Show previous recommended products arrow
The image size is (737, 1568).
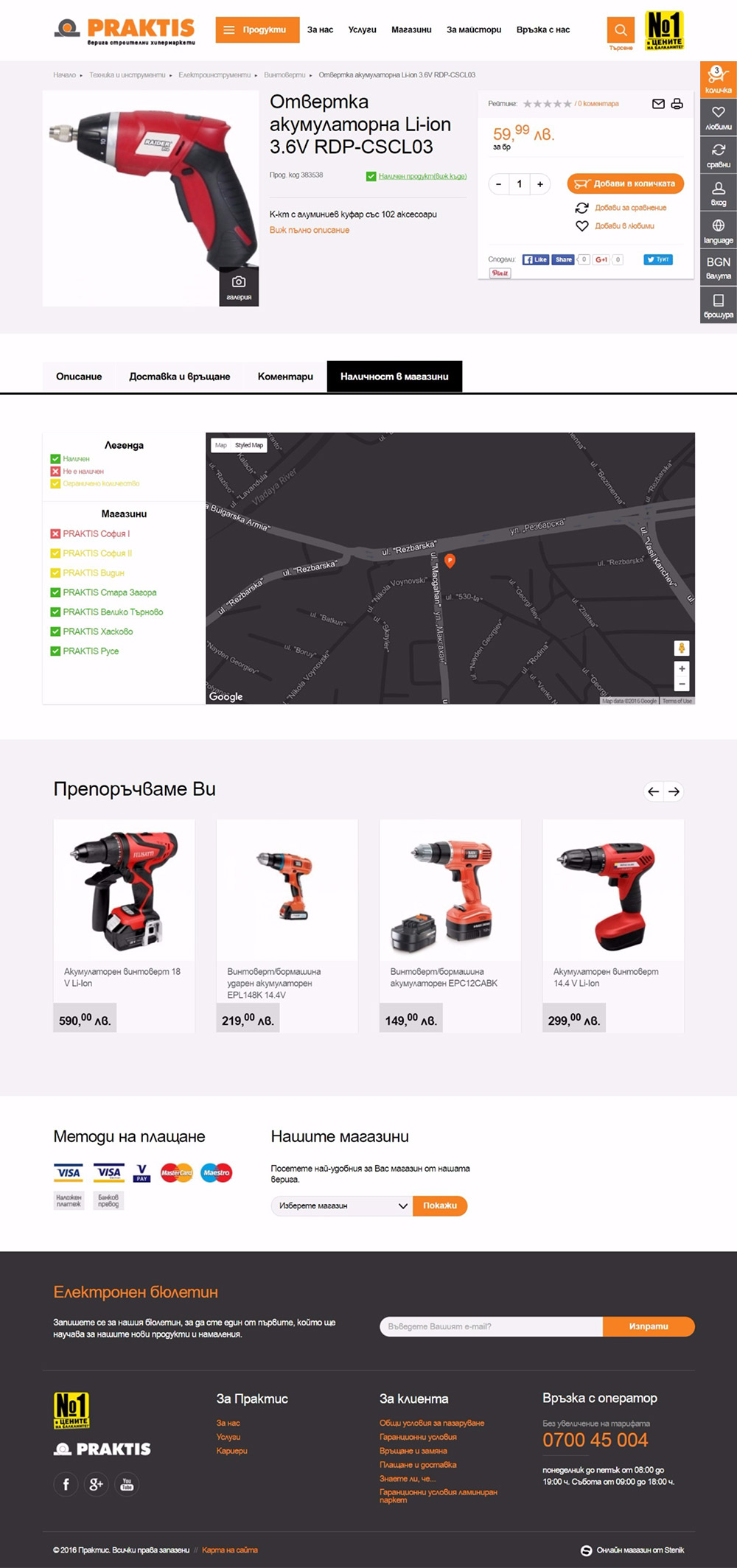(653, 791)
